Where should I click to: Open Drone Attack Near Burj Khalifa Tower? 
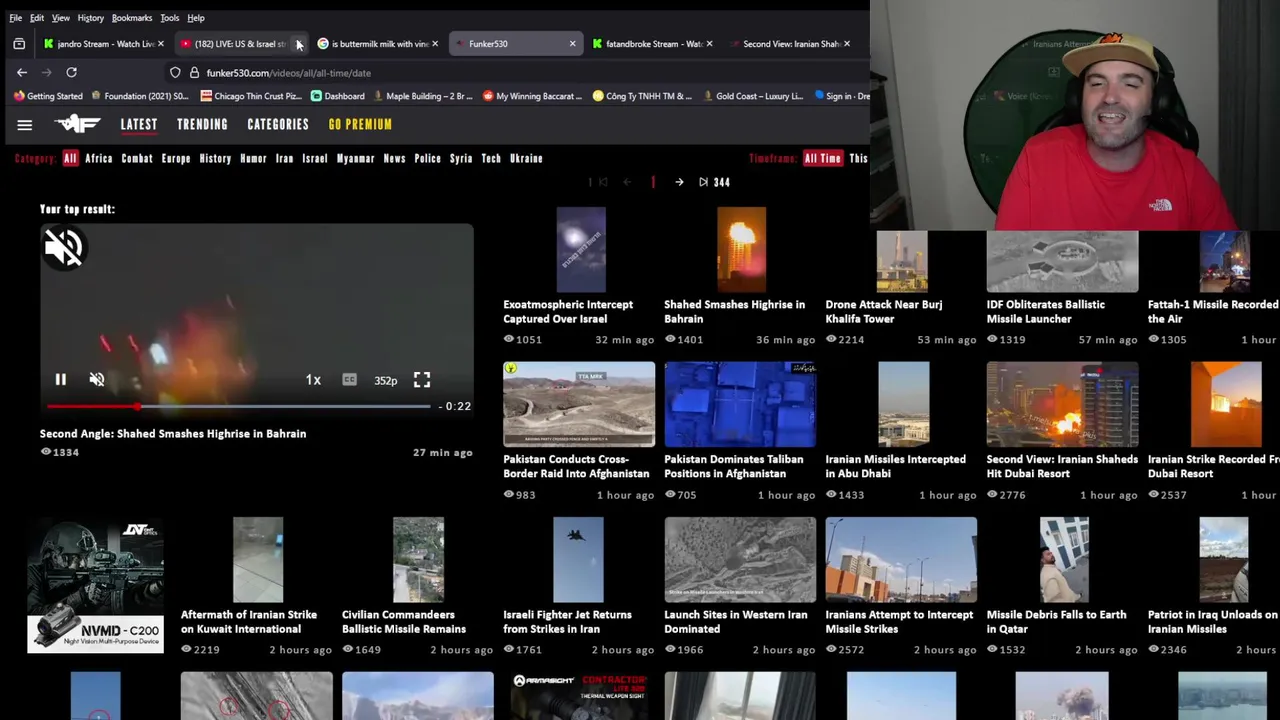902,262
